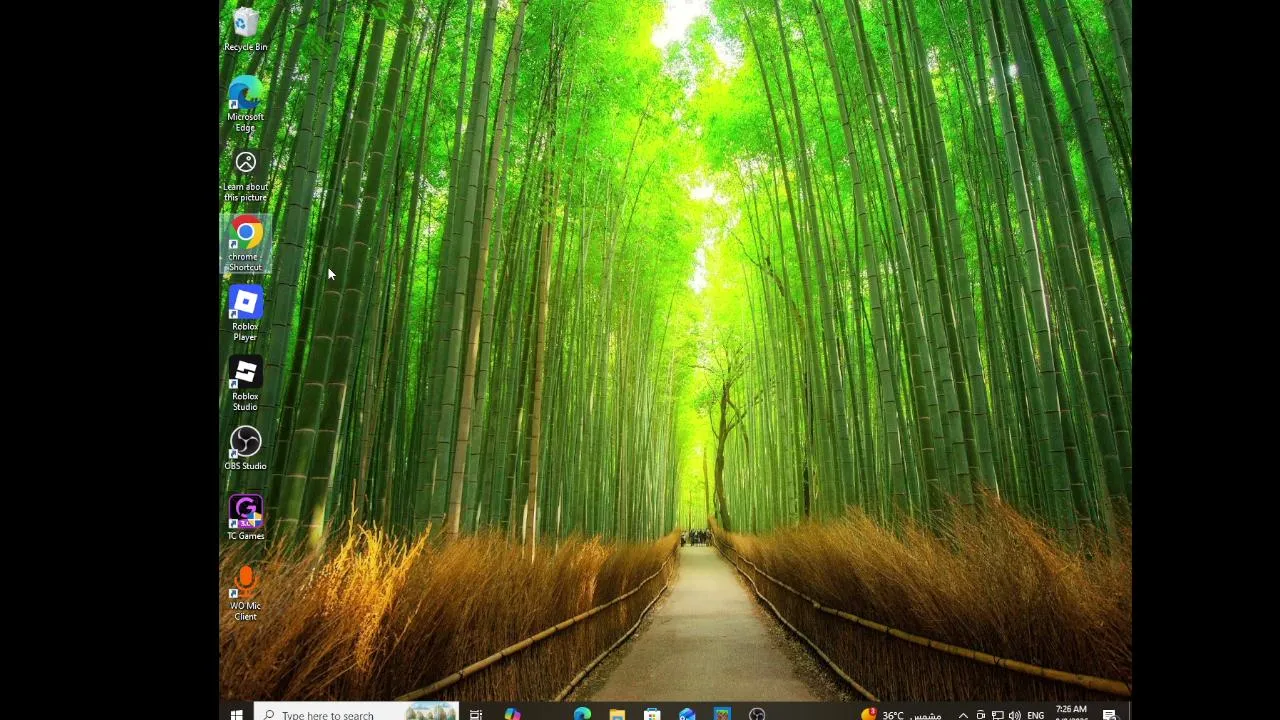Select the Recycle Bin desktop icon
This screenshot has height=720, width=1280.
coord(245,30)
